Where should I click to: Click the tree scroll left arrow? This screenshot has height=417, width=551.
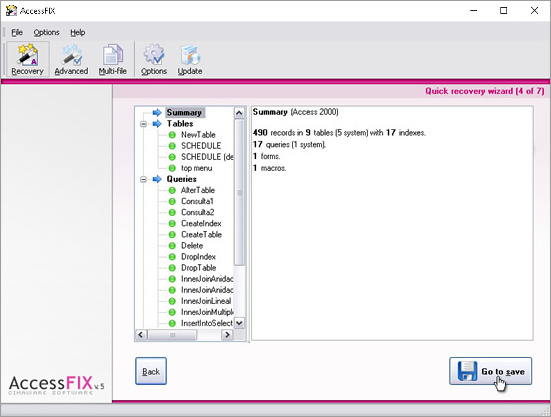141,335
